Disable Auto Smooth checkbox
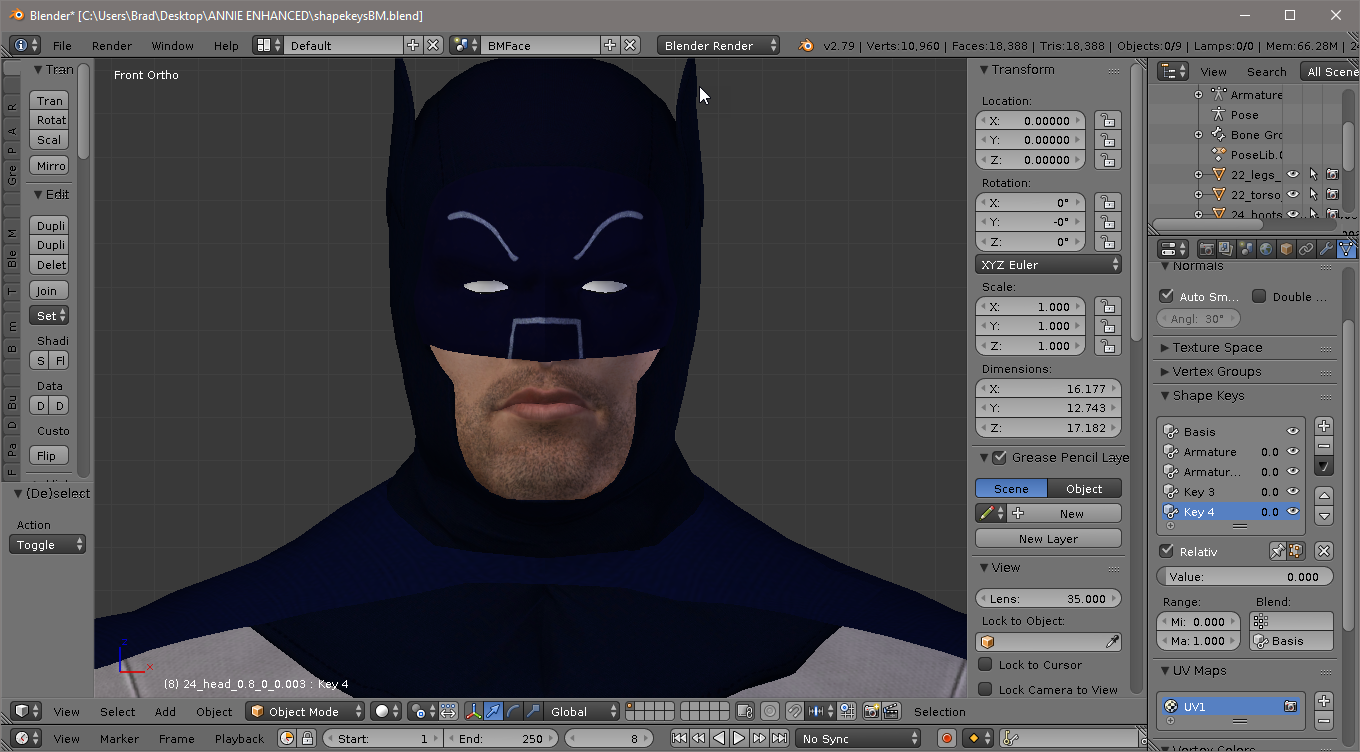The image size is (1360, 752). point(1166,296)
